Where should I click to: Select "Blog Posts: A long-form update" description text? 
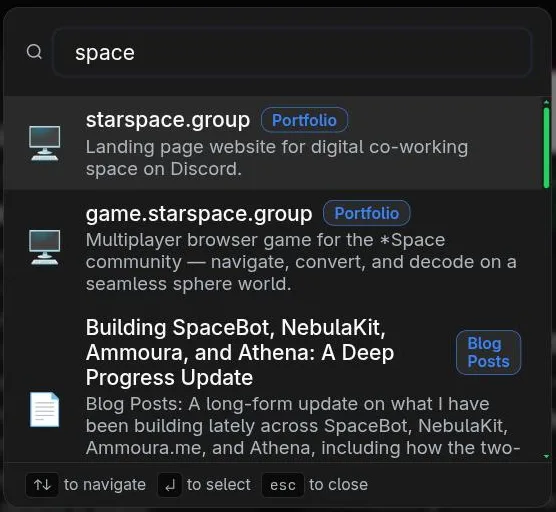[x=302, y=425]
